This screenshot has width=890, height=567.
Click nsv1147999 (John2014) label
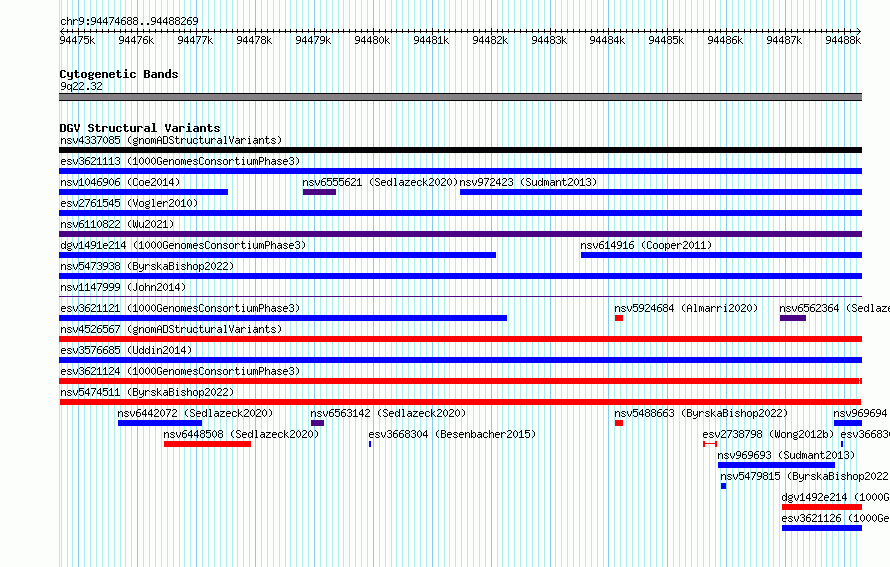click(123, 287)
